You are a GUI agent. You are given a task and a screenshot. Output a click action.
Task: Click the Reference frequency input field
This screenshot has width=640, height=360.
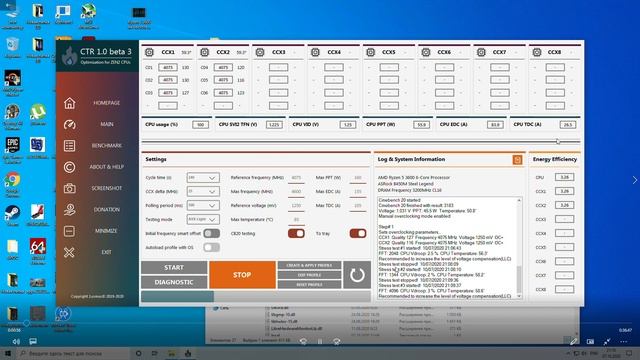tap(296, 178)
